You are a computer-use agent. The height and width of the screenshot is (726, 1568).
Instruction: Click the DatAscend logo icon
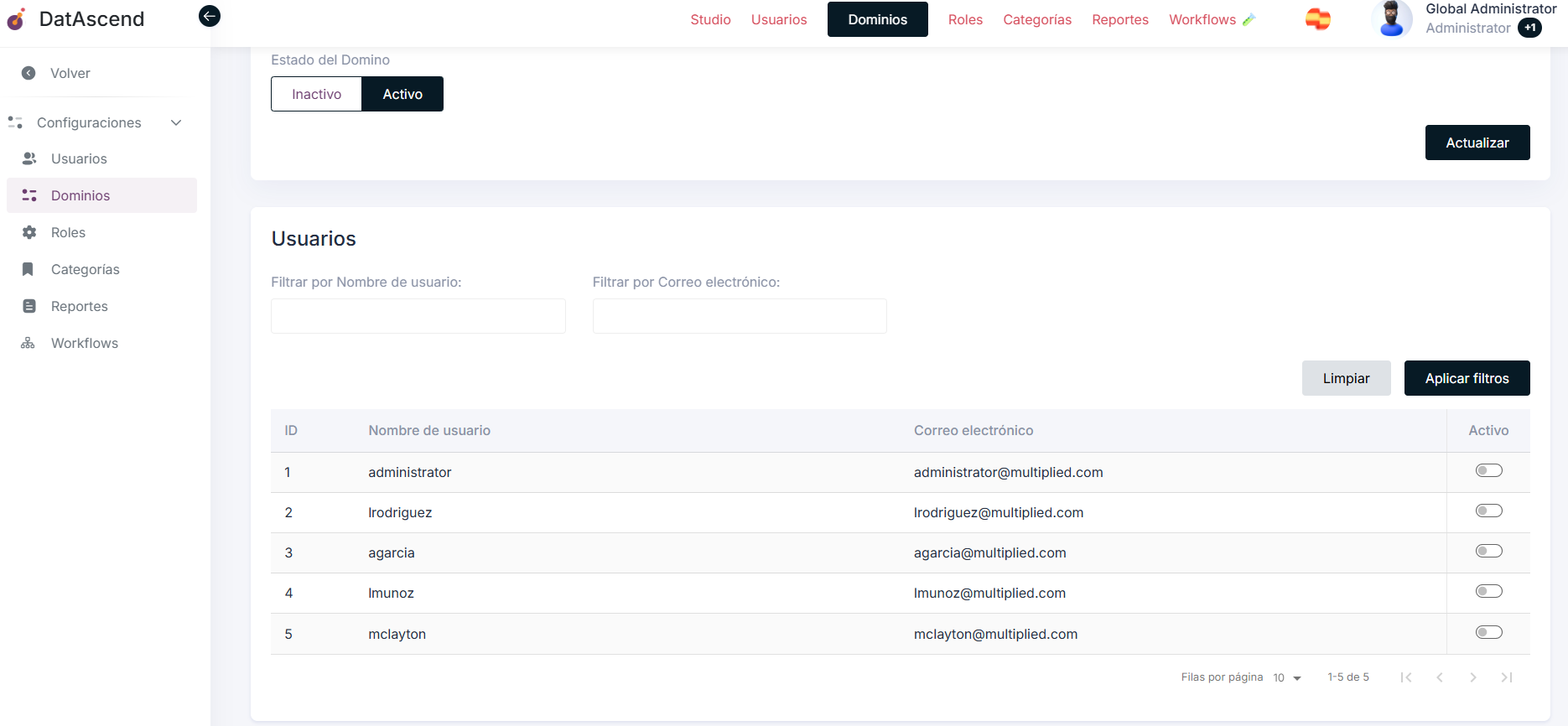16,19
